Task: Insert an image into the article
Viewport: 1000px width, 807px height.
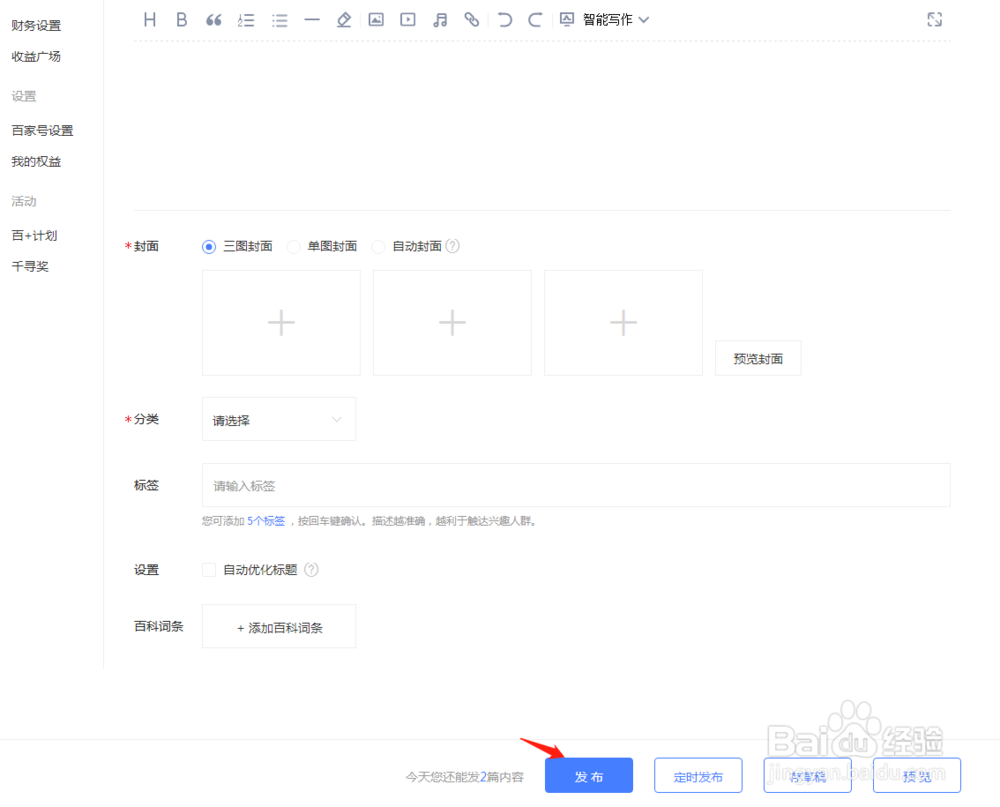Action: pos(376,19)
